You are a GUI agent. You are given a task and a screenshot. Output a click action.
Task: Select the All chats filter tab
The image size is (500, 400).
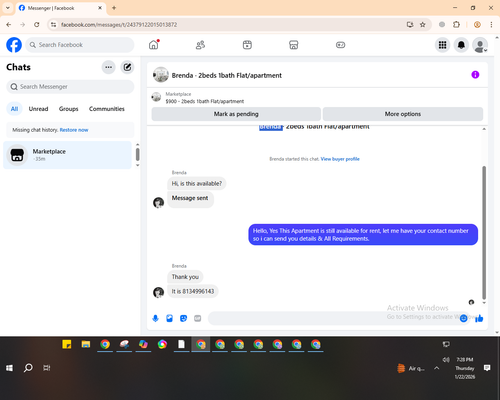pyautogui.click(x=14, y=109)
